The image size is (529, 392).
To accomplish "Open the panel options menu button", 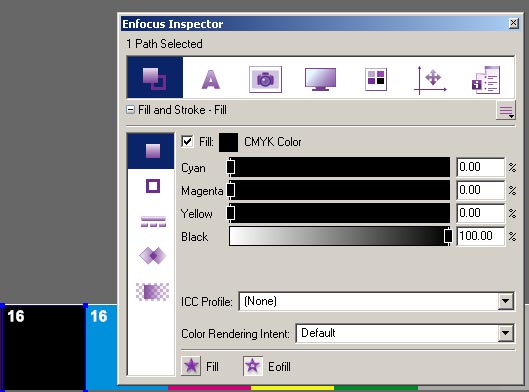I will [x=505, y=110].
